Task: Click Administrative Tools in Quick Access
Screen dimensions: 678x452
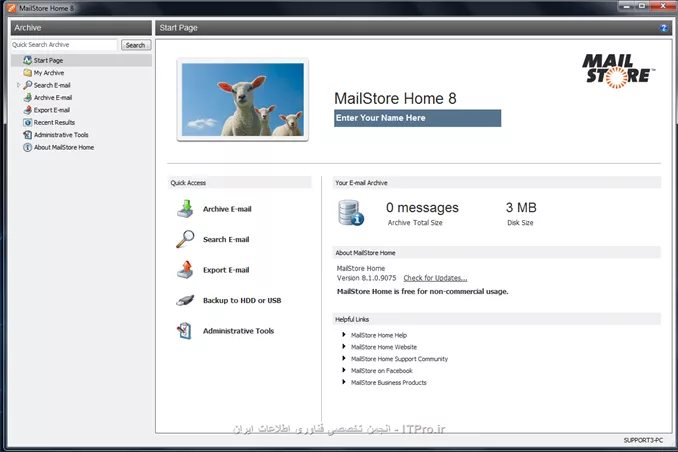Action: point(238,331)
